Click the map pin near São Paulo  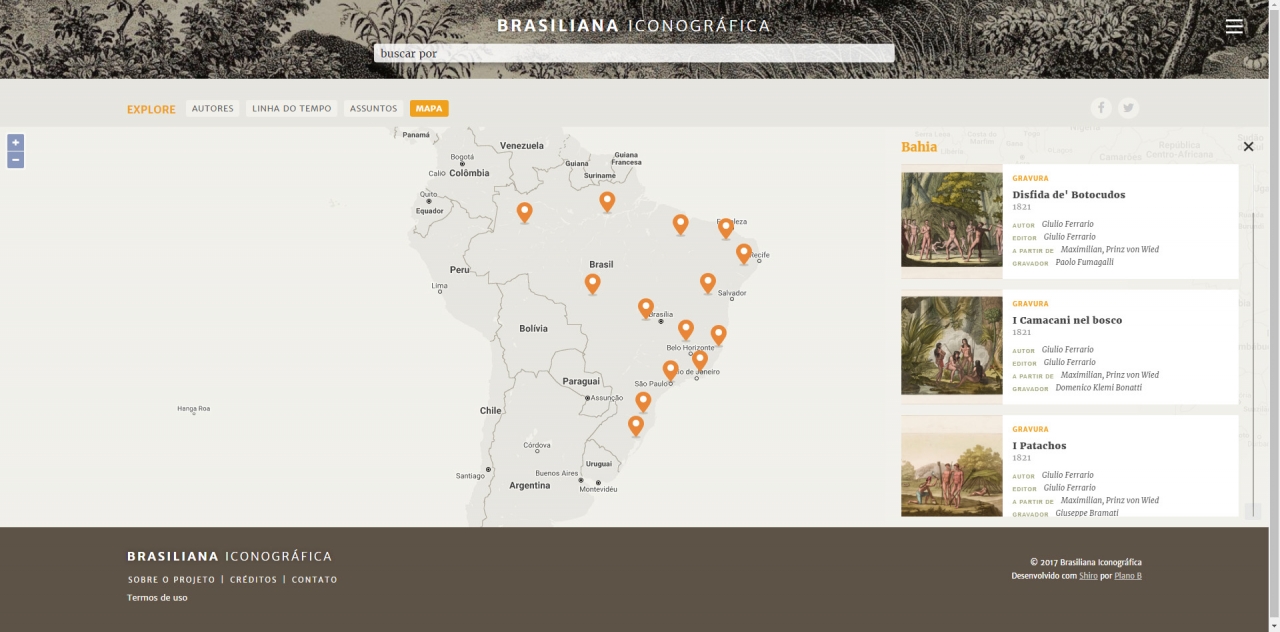[670, 370]
